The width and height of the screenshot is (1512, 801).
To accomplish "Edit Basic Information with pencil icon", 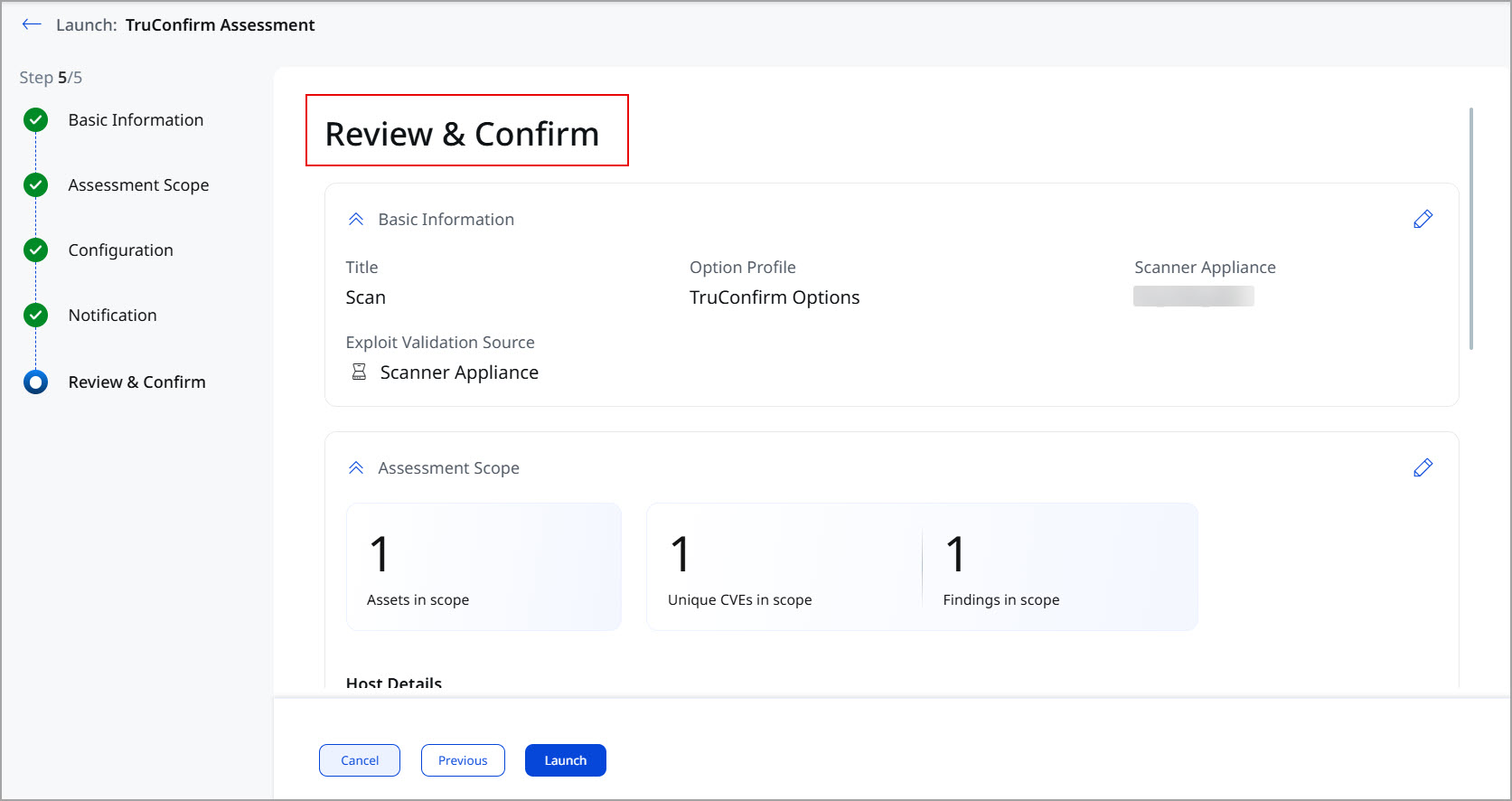I will click(x=1423, y=219).
